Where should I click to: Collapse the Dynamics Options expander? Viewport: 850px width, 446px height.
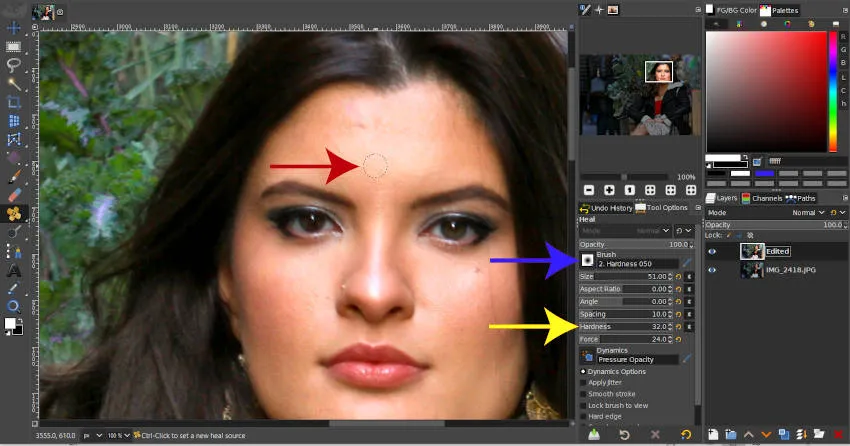tap(584, 371)
